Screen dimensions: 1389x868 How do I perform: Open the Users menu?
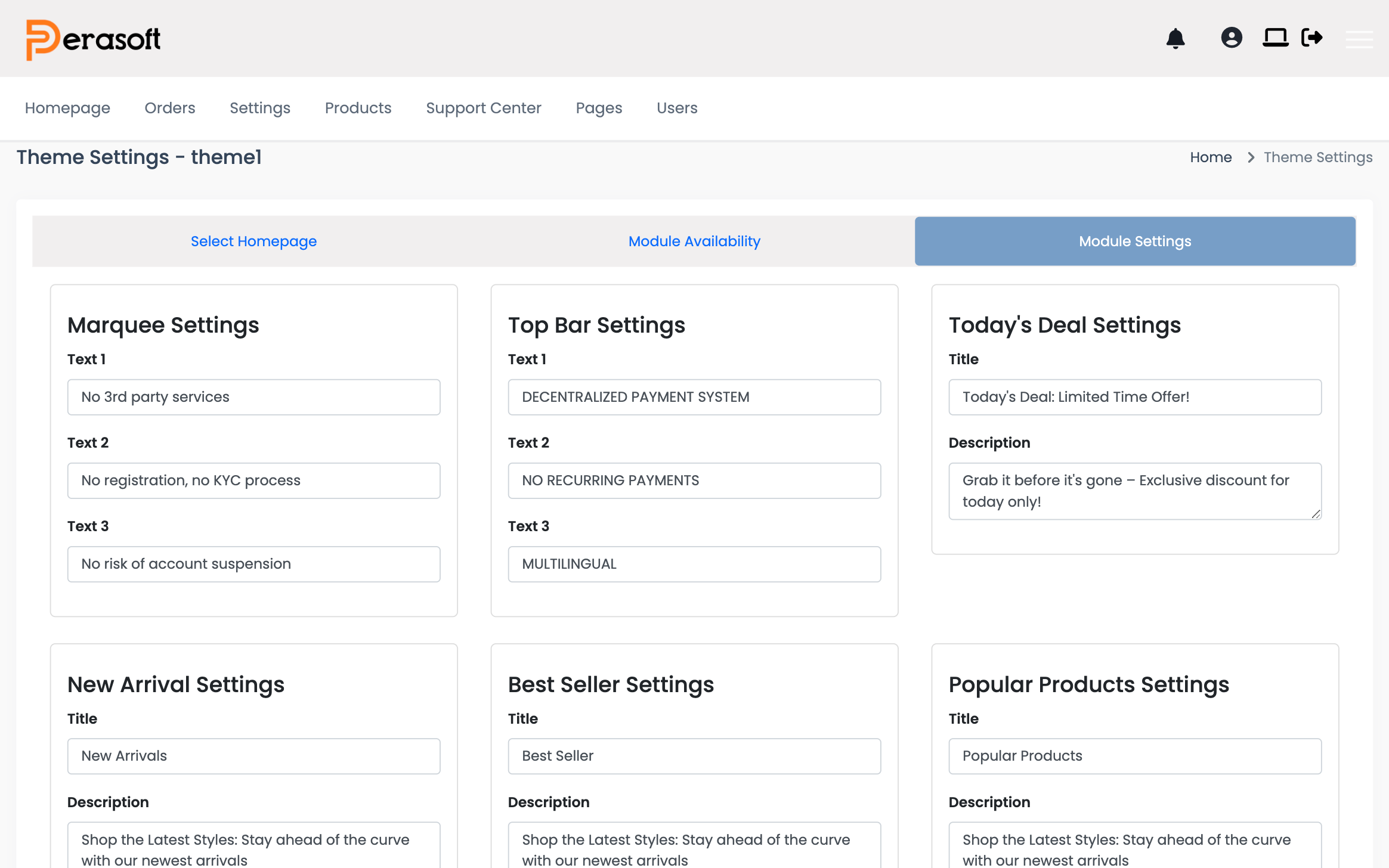point(677,108)
